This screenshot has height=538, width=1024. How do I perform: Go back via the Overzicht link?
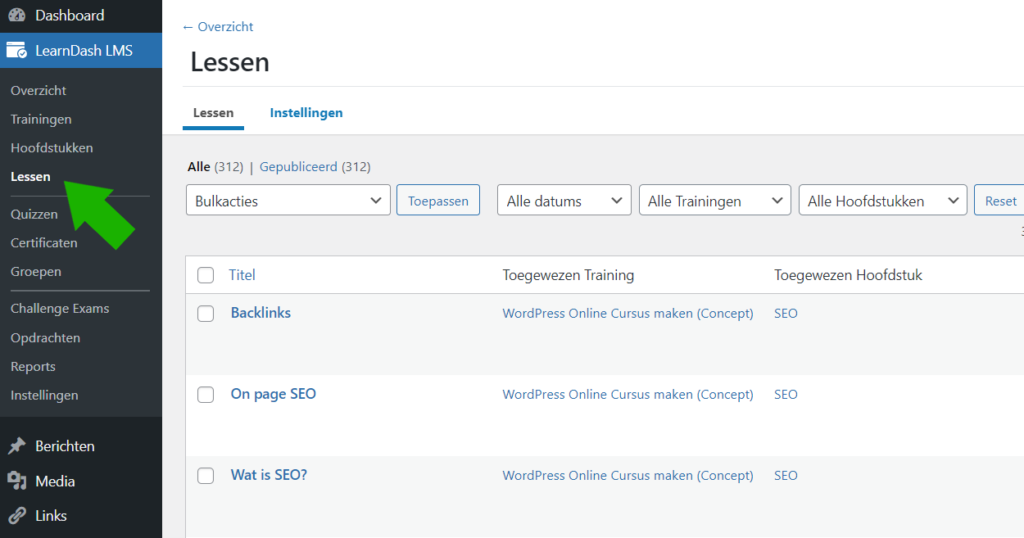(218, 27)
